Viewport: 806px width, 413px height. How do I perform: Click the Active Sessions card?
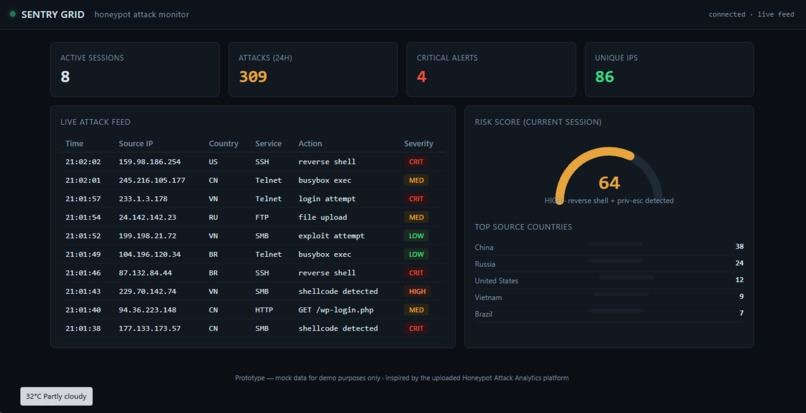(135, 69)
